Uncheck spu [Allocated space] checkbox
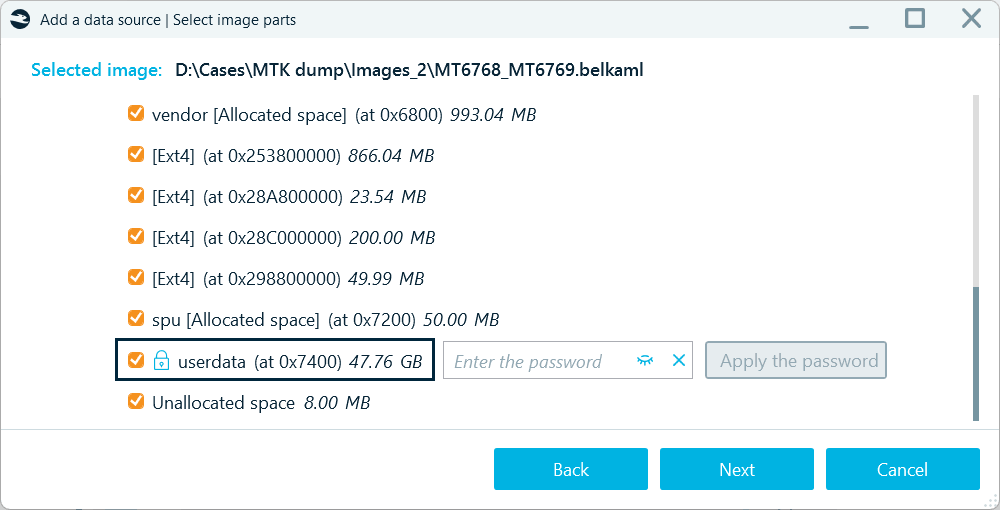The image size is (1000, 510). [x=136, y=318]
